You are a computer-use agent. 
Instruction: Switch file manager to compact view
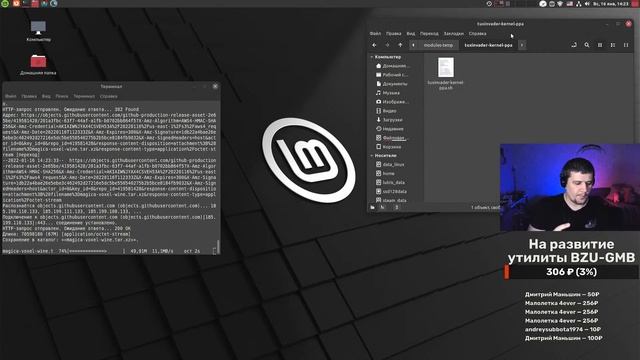tap(626, 45)
